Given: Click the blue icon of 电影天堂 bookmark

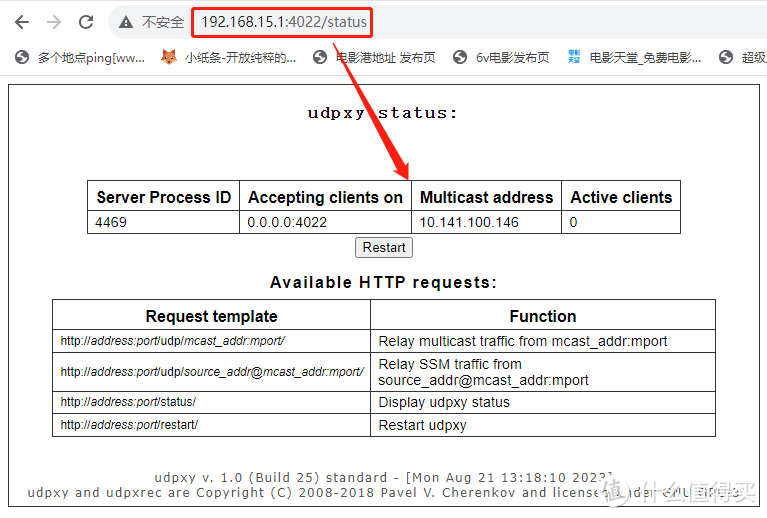Looking at the screenshot, I should coord(574,57).
